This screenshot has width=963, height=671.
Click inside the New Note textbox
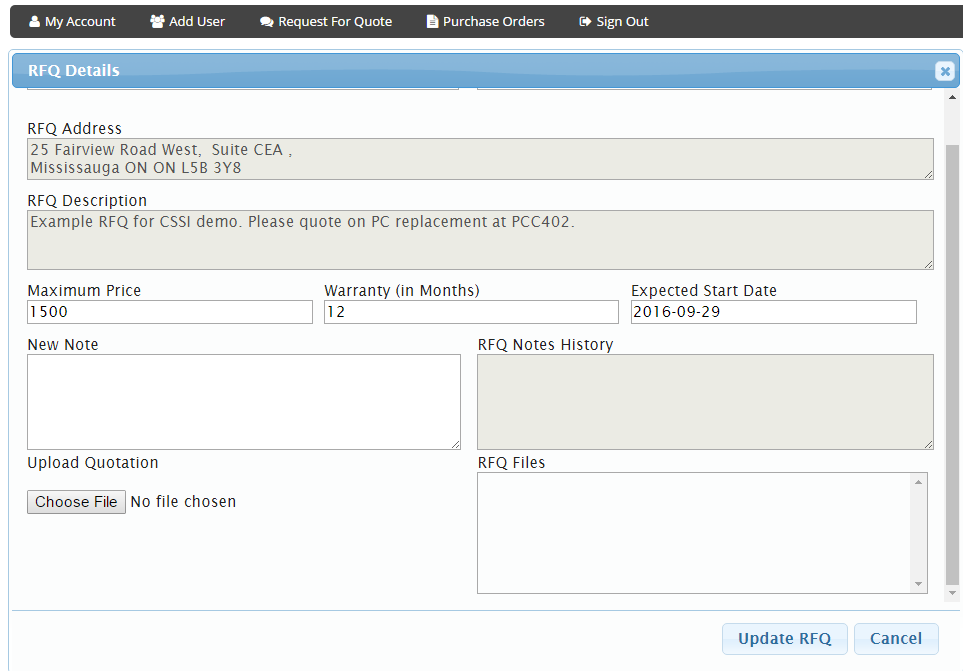(243, 402)
